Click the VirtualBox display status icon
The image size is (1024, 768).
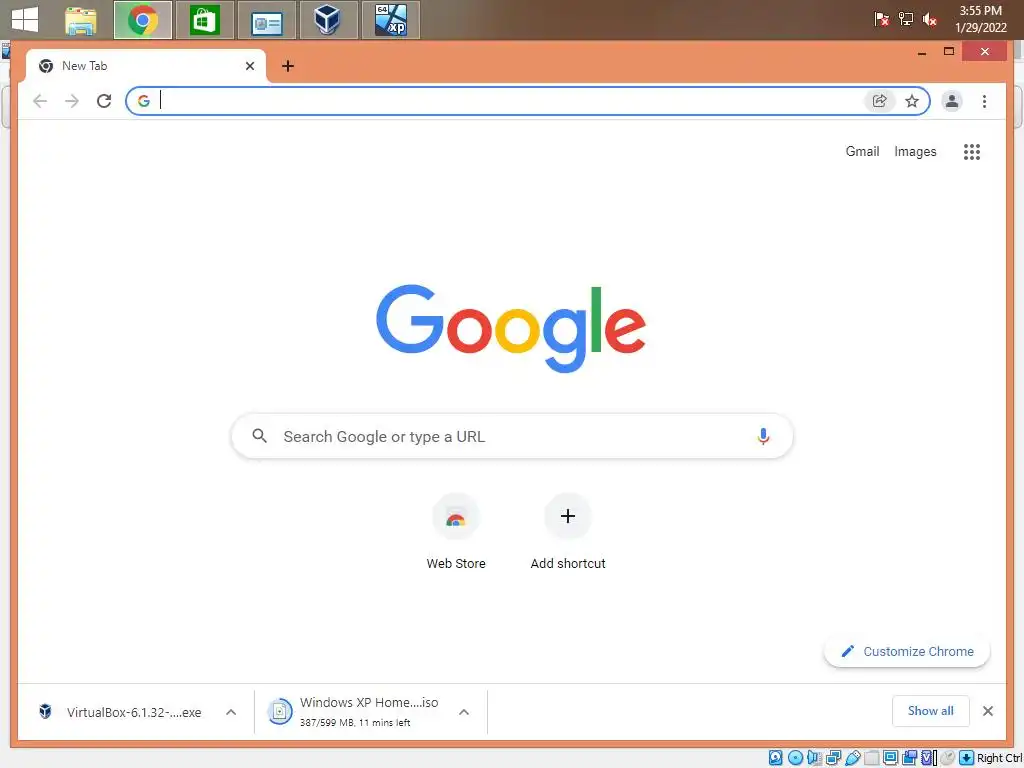890,758
